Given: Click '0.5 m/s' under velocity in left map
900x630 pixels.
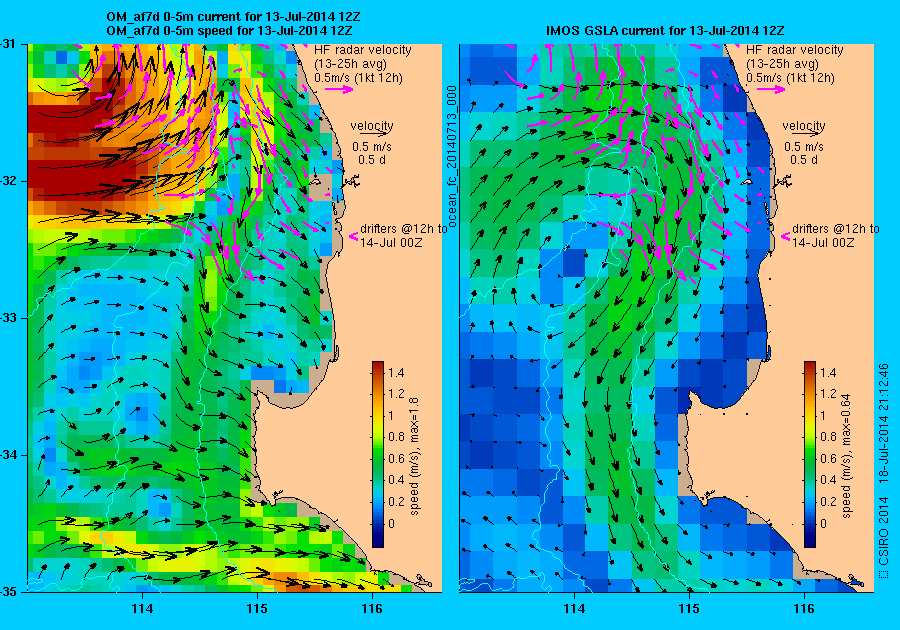Looking at the screenshot, I should [372, 147].
